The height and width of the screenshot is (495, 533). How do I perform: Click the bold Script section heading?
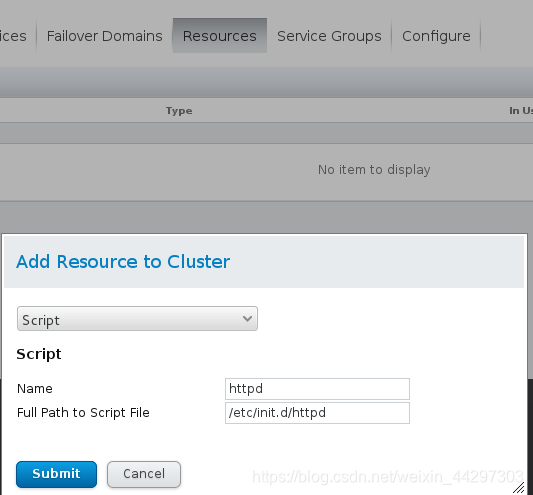tap(39, 354)
